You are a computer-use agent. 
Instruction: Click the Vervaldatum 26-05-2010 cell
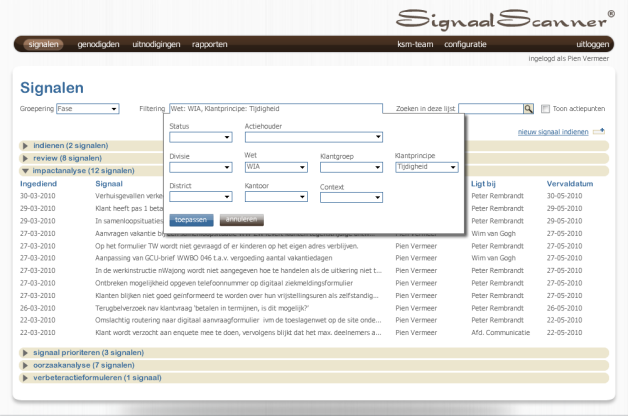[564, 308]
